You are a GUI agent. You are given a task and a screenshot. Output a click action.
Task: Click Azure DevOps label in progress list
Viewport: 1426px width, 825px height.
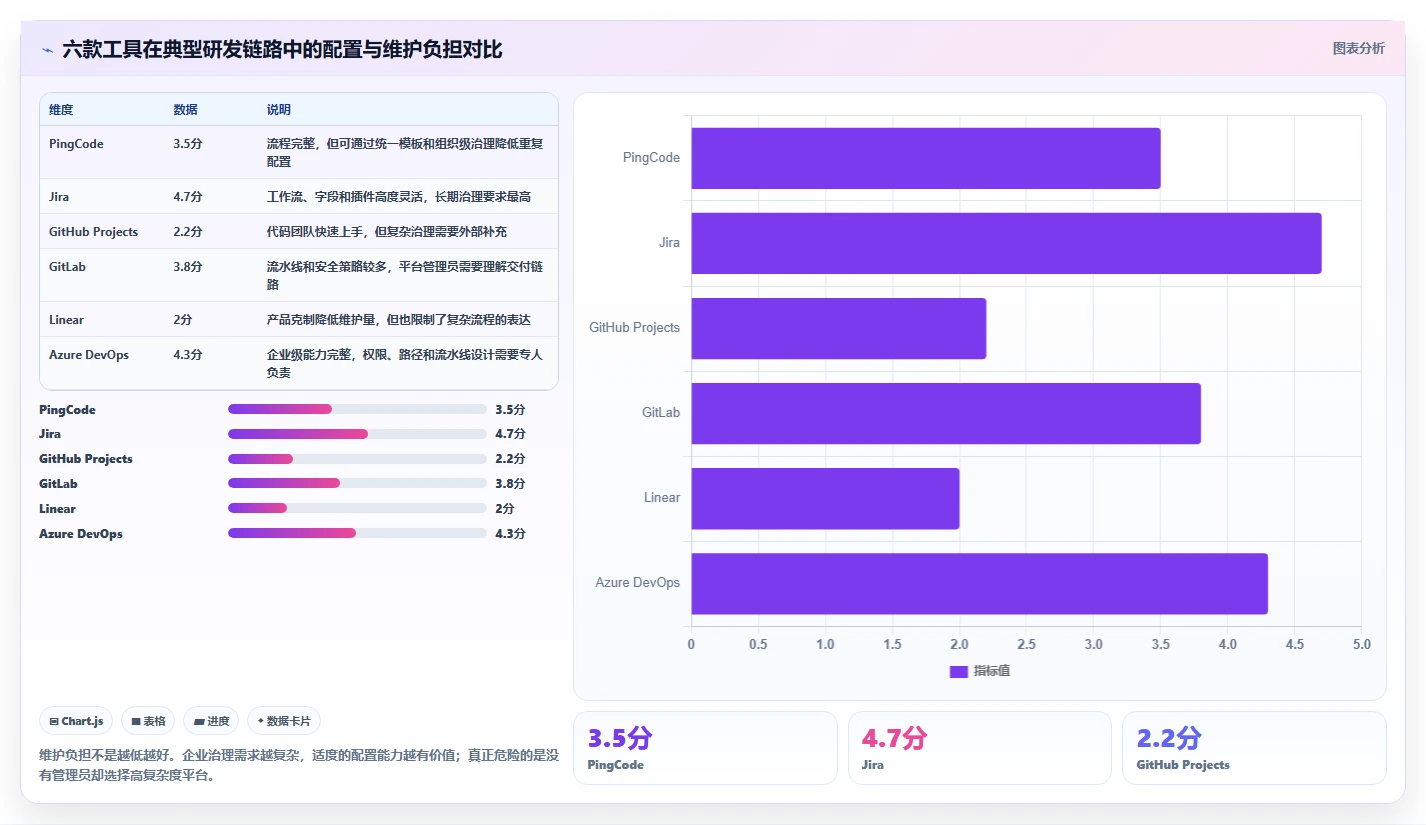[81, 533]
